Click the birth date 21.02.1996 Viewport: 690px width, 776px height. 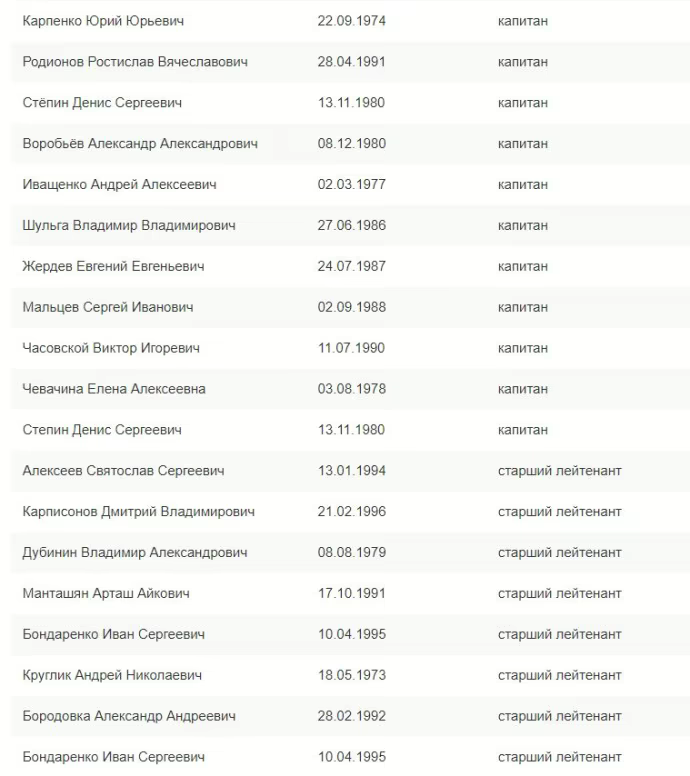[351, 512]
